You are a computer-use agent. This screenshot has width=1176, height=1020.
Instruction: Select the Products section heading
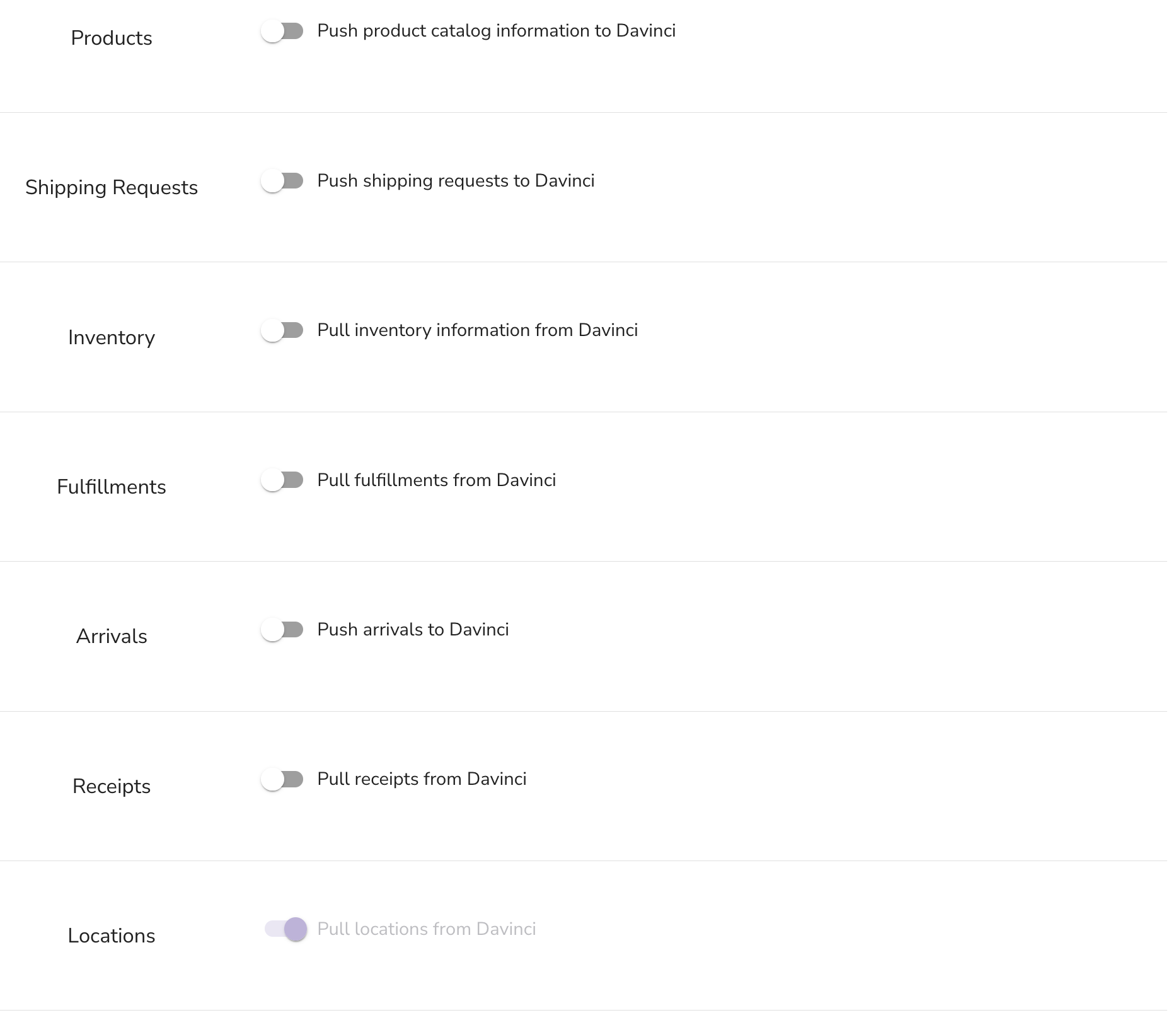pyautogui.click(x=112, y=38)
